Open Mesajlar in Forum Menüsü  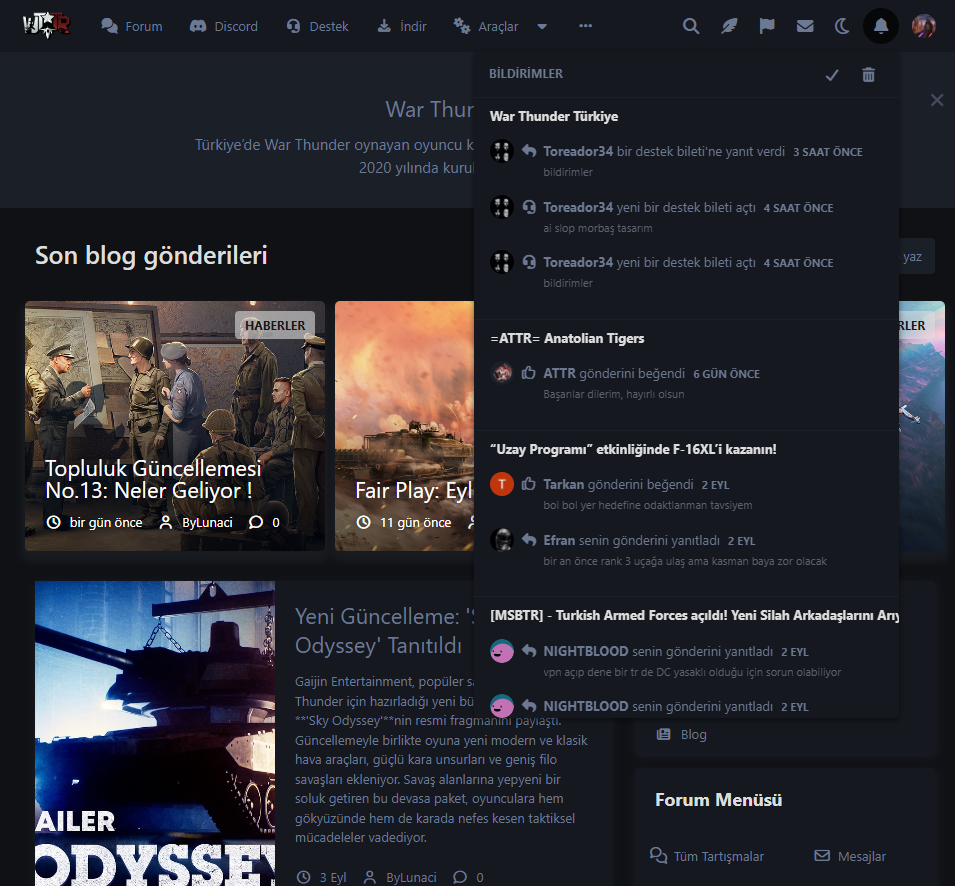click(x=850, y=856)
